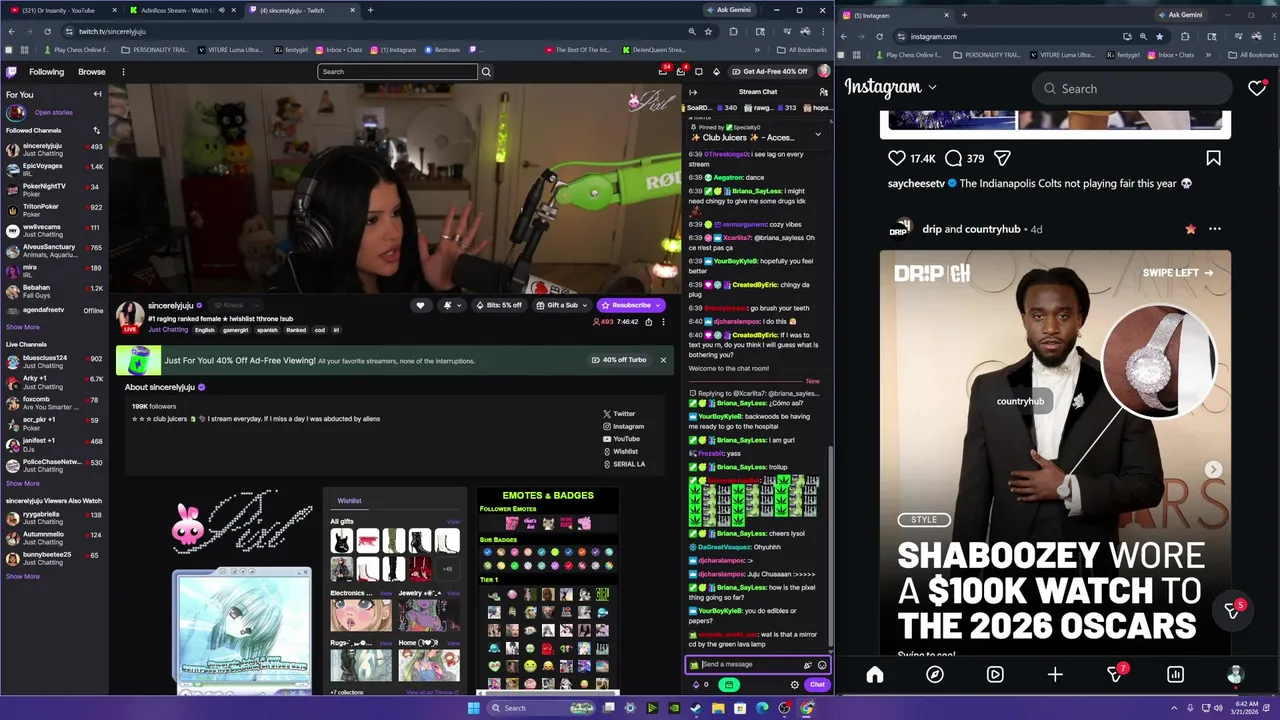
Task: Click the Twitch search magnifier button
Action: pos(486,71)
